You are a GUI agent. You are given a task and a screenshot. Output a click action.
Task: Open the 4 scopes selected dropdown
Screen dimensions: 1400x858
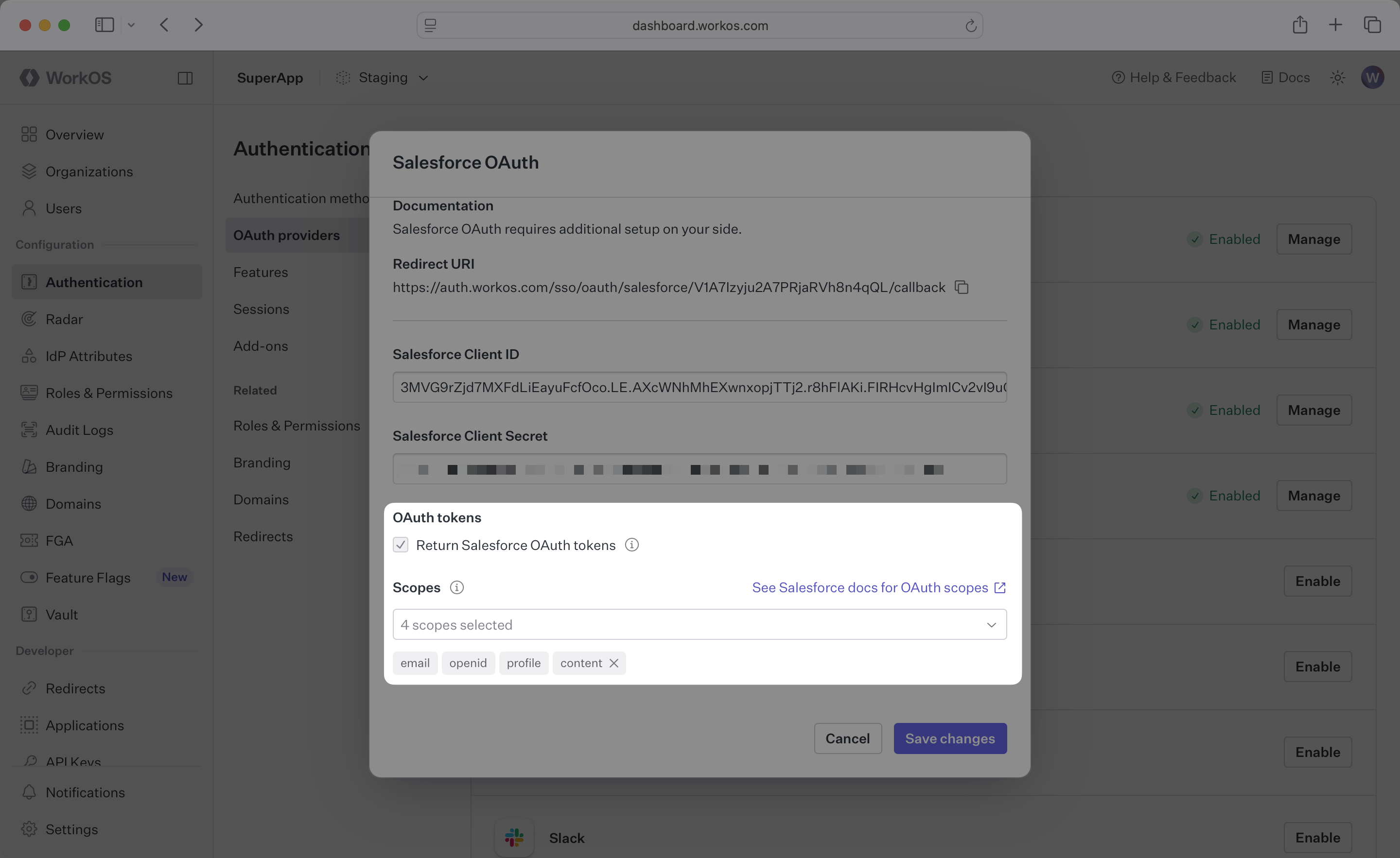[x=700, y=625]
